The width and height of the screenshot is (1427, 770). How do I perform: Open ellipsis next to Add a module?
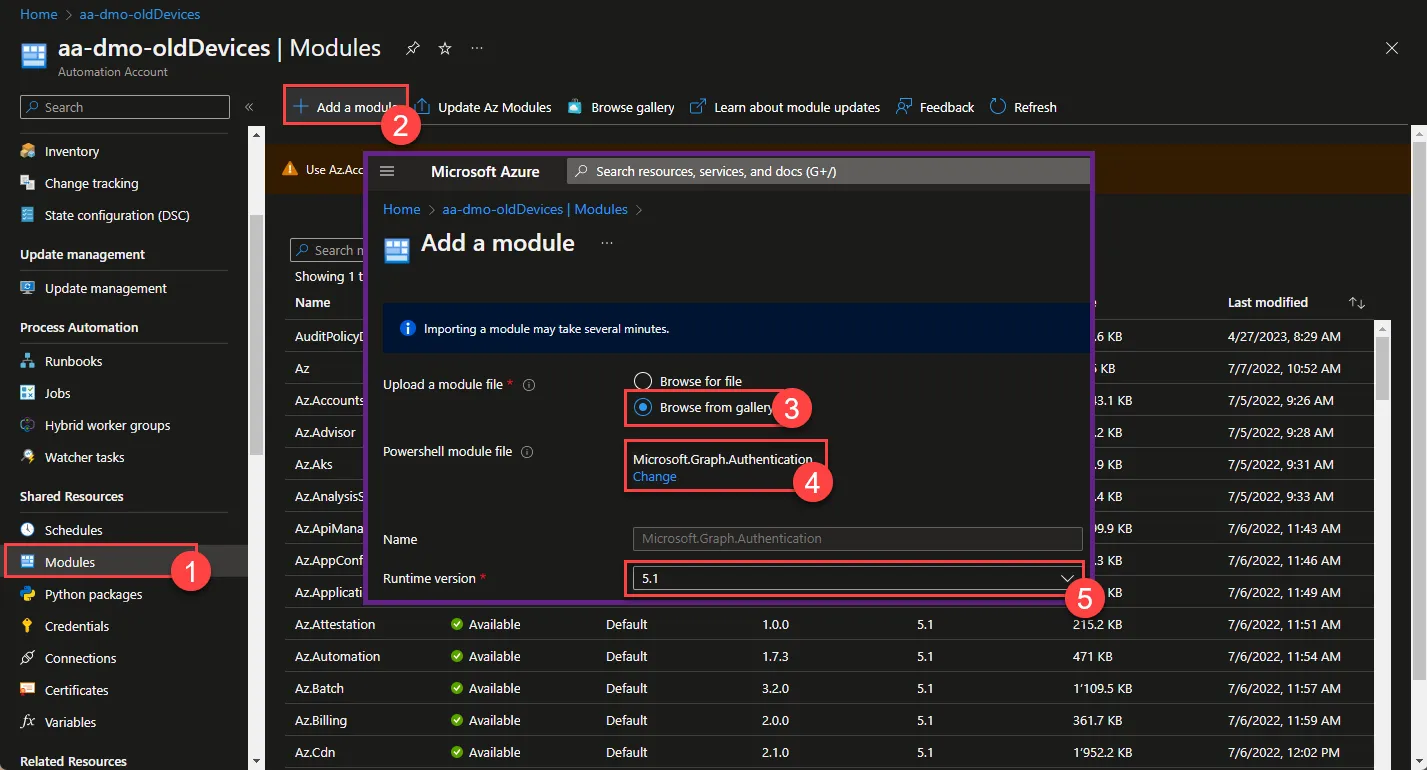pyautogui.click(x=607, y=243)
